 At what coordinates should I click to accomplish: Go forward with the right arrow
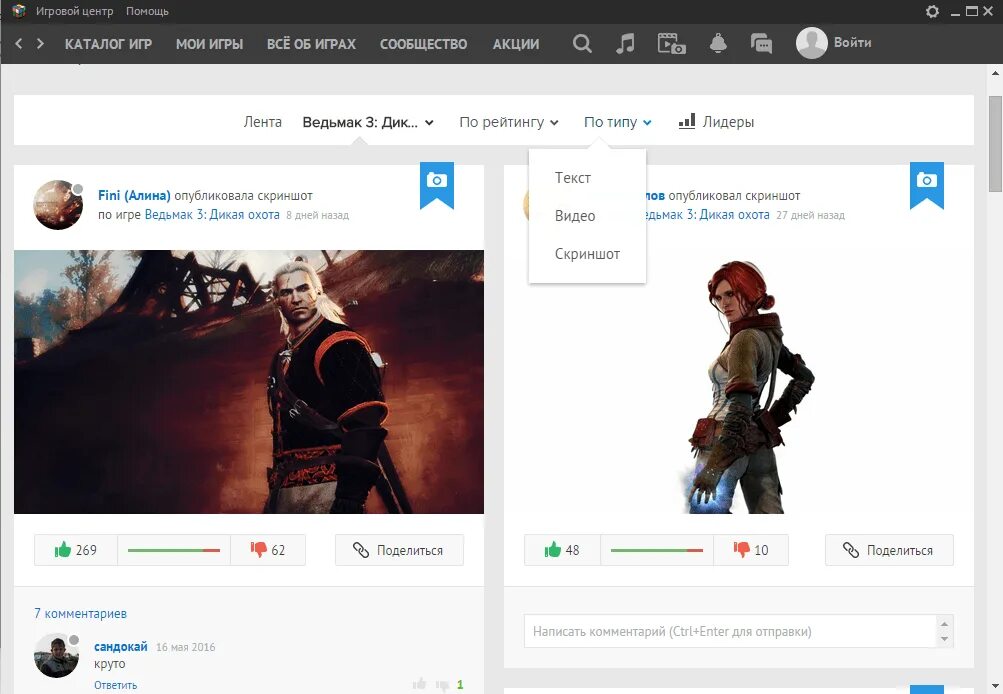[x=40, y=43]
